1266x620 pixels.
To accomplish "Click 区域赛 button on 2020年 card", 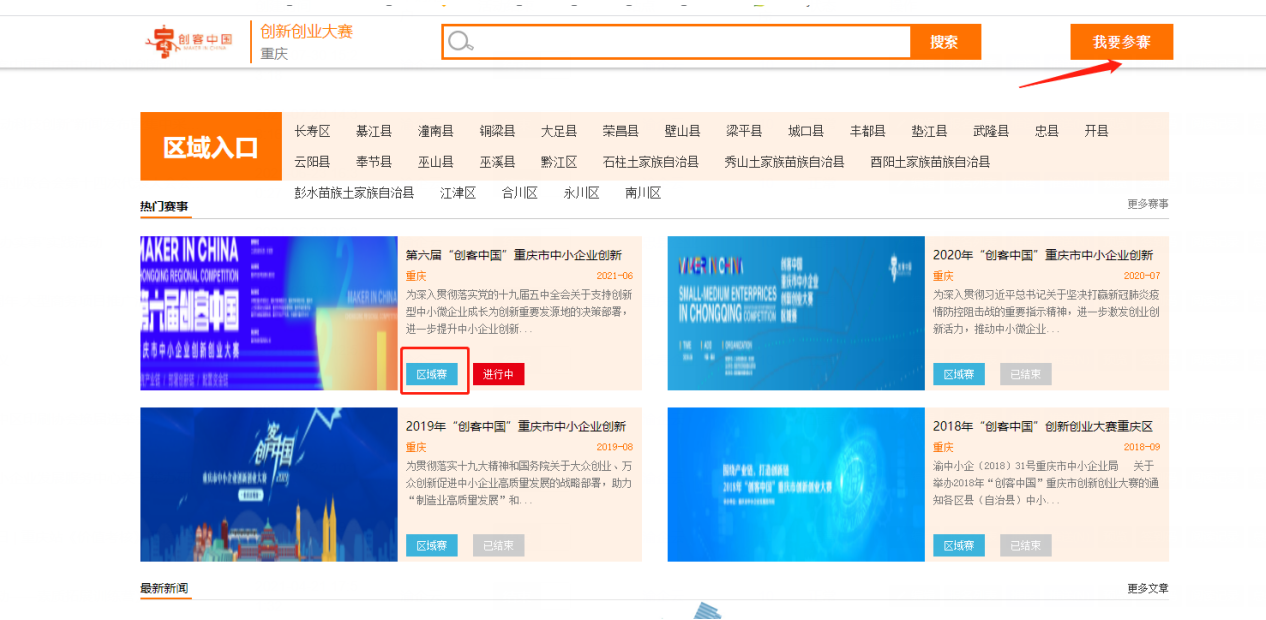I will [x=959, y=374].
